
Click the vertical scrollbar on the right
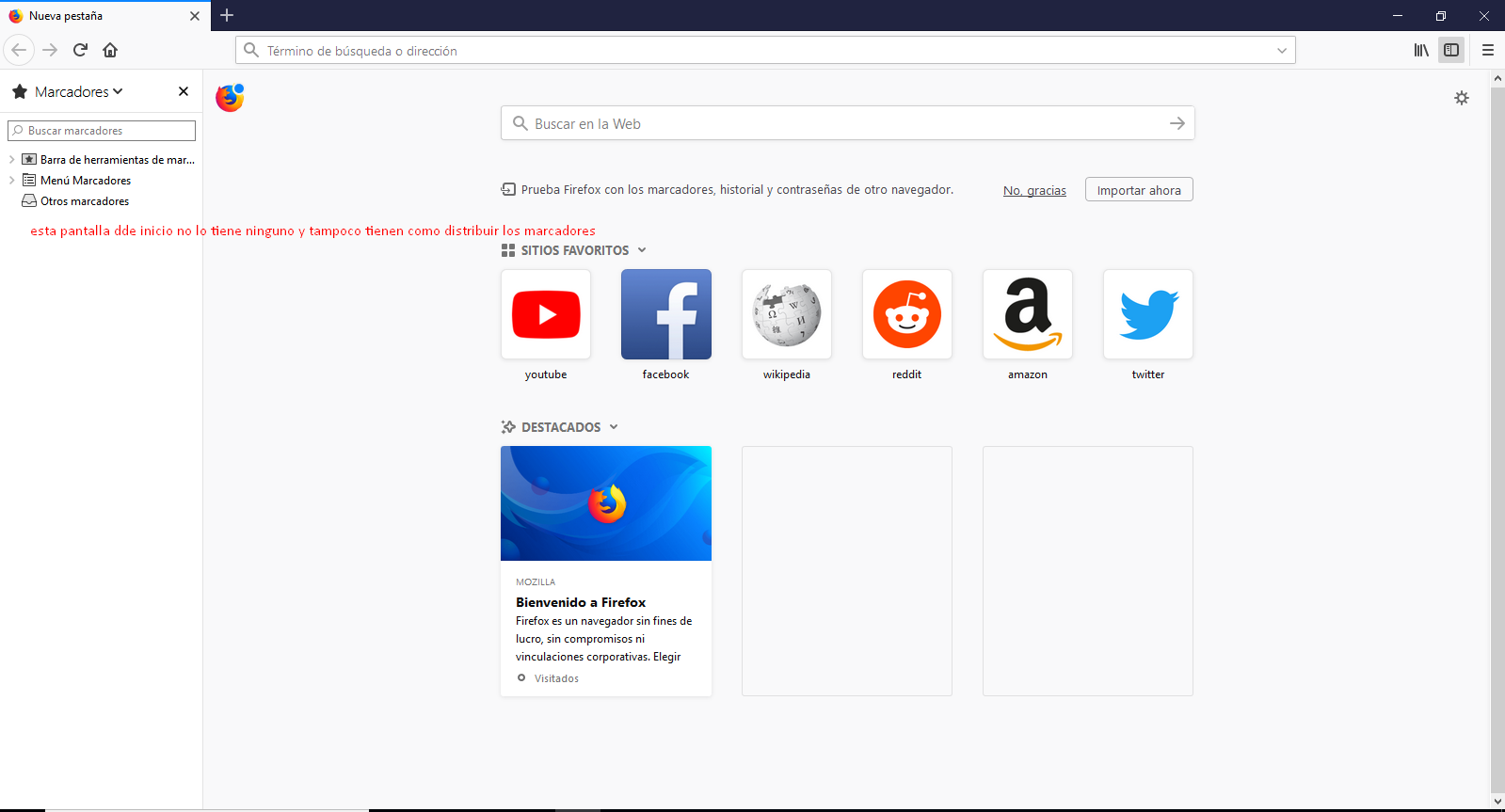click(x=1497, y=440)
